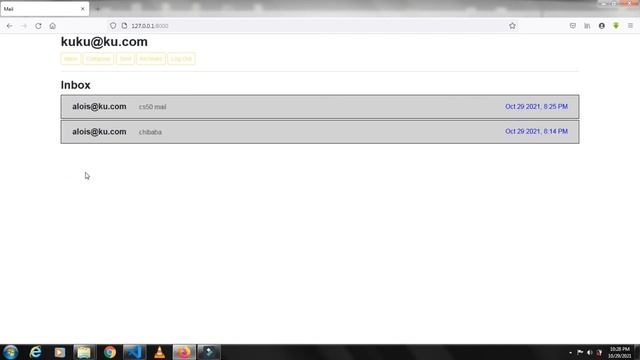Open the Sent mailbox button
Screen dimensions: 640x360
[x=125, y=59]
